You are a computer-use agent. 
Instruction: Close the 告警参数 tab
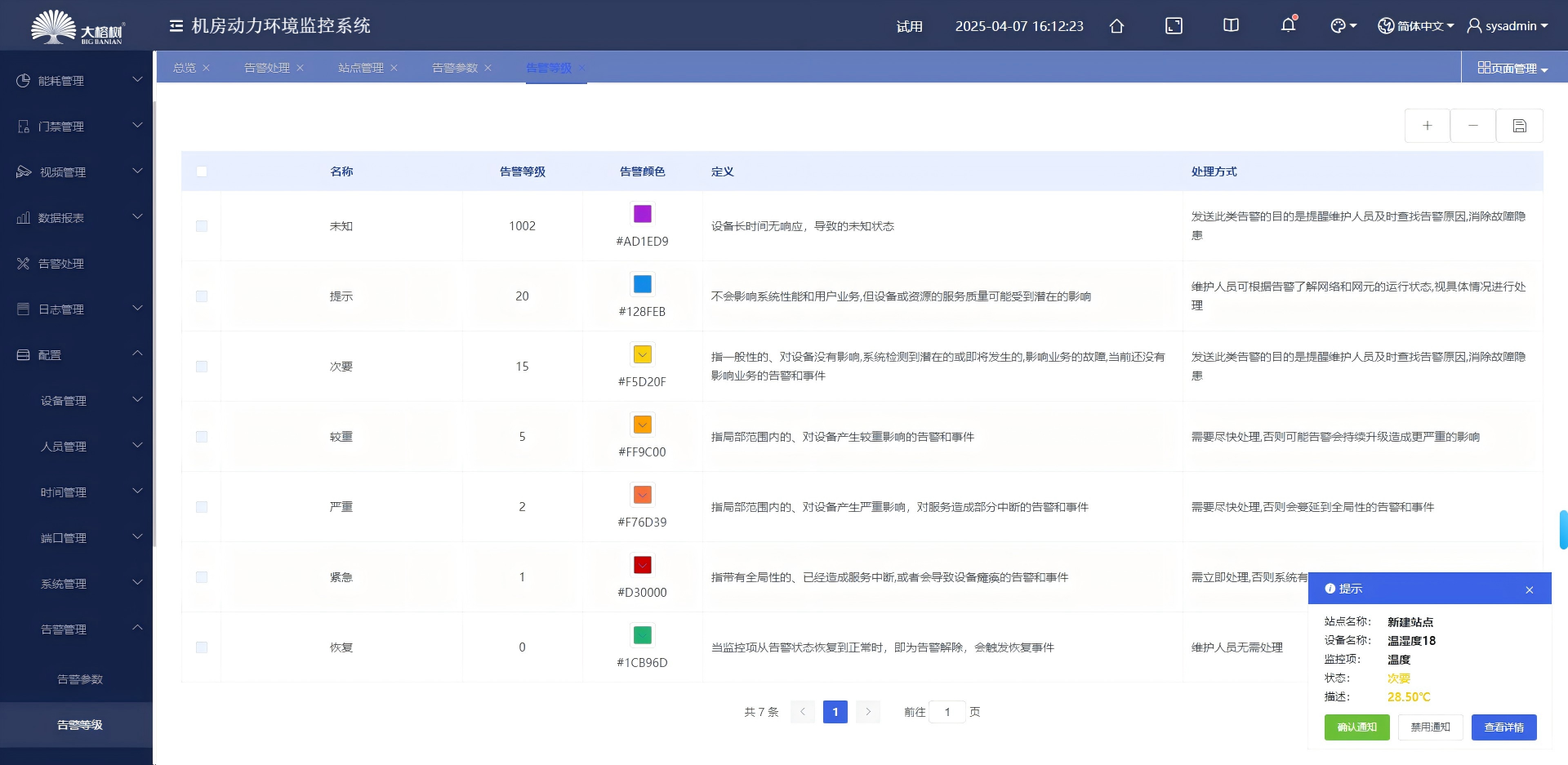coord(488,68)
